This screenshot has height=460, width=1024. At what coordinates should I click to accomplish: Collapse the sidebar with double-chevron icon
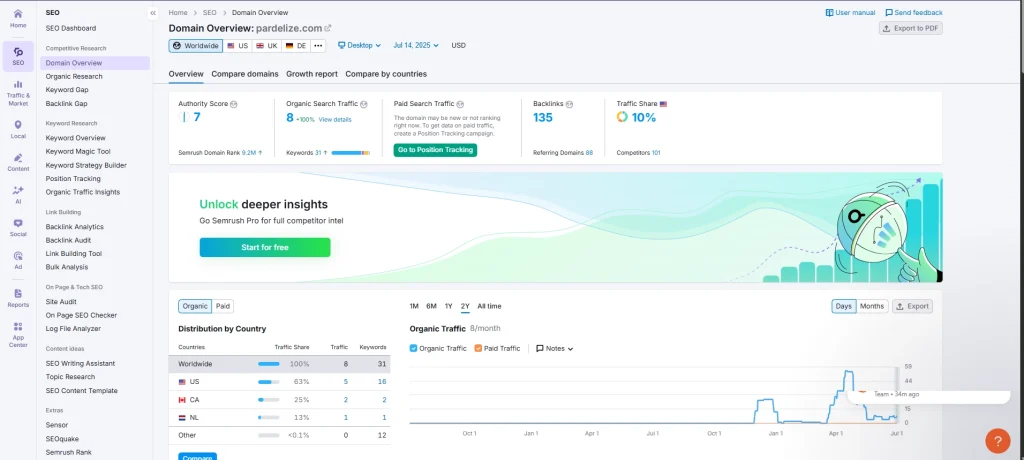(153, 12)
